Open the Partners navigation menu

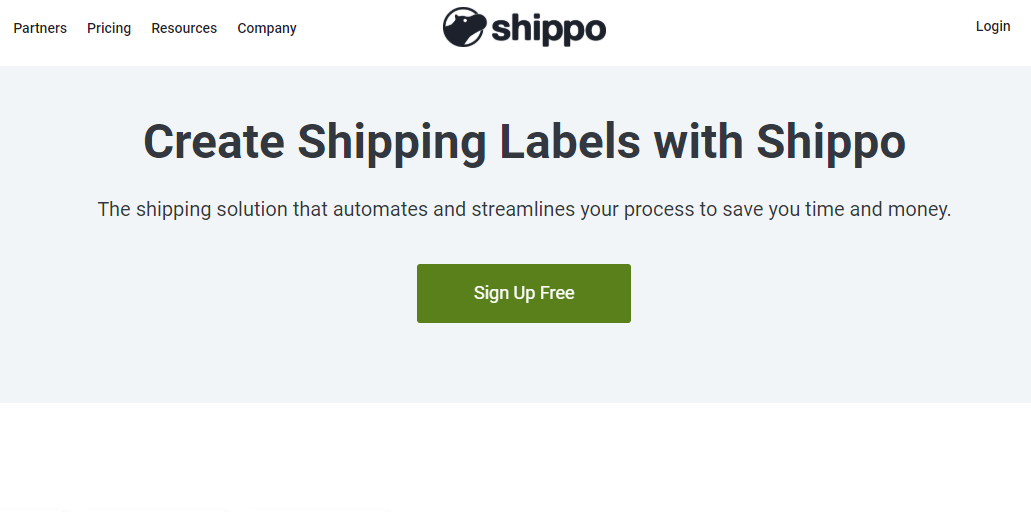[40, 28]
